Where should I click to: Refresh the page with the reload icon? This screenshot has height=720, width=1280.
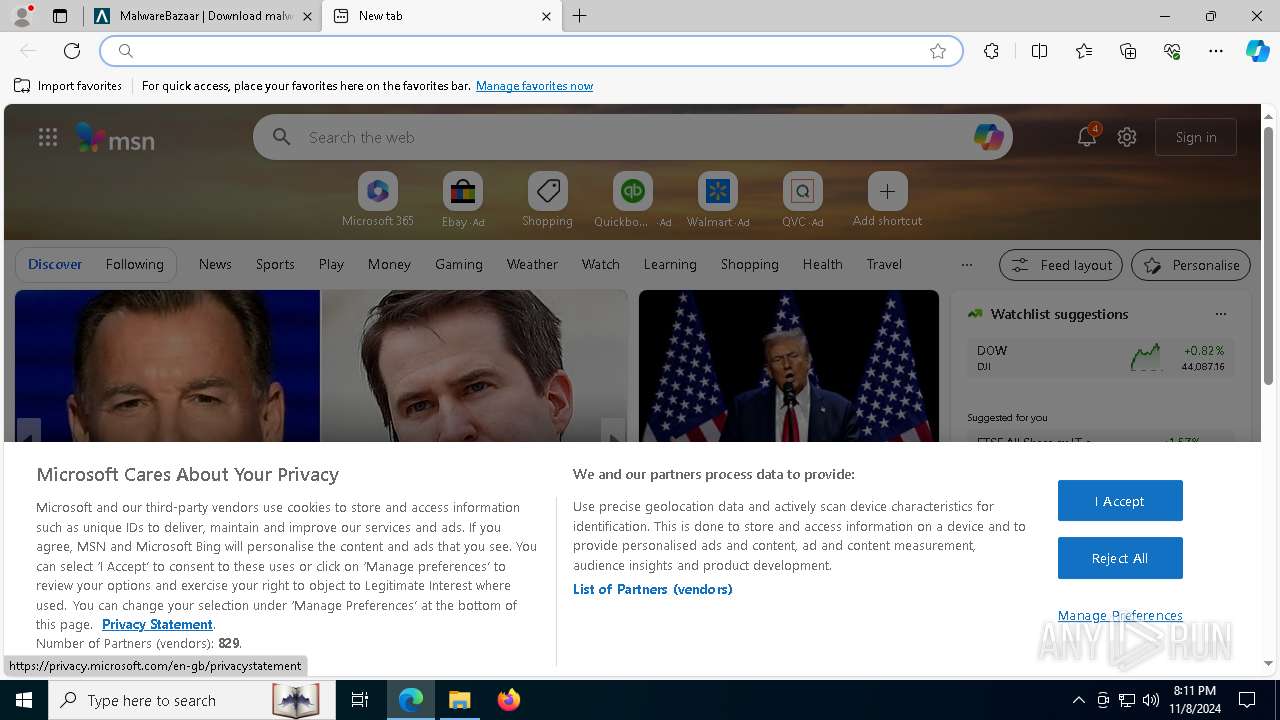tap(72, 51)
